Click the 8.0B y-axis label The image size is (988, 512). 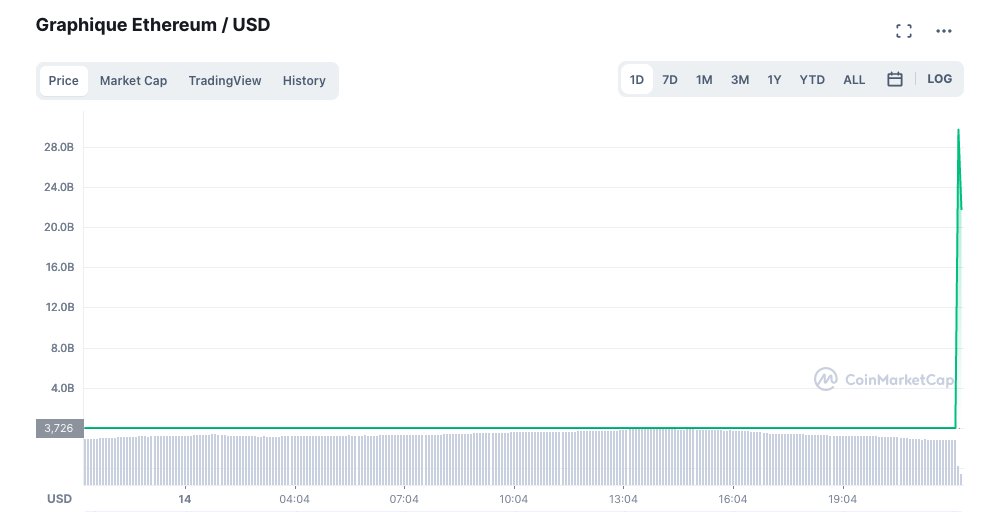(x=62, y=348)
